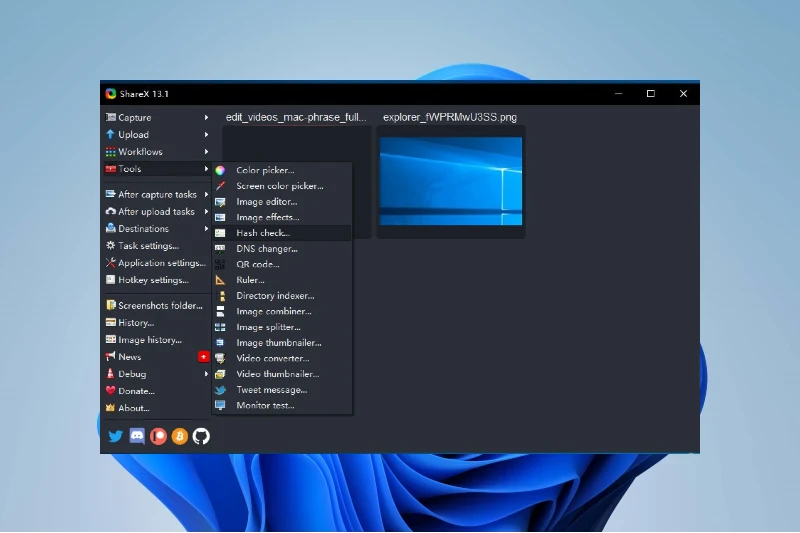Open the Twitter link icon at bottom

click(x=115, y=436)
